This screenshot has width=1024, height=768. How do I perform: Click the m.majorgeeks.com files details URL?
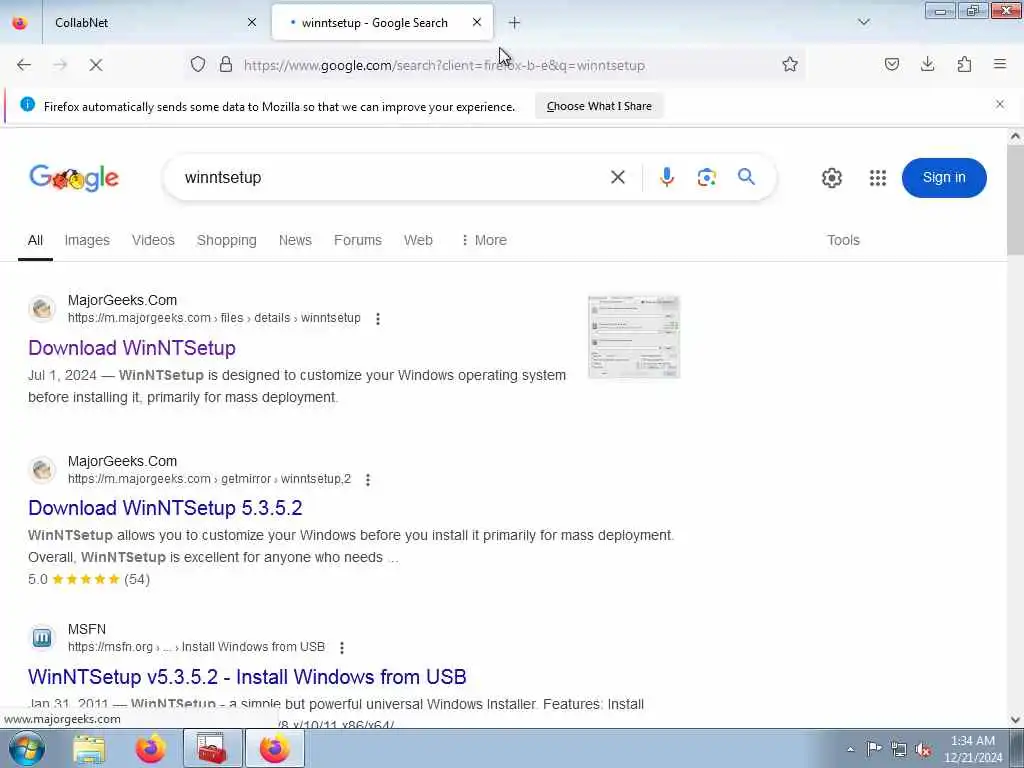214,318
